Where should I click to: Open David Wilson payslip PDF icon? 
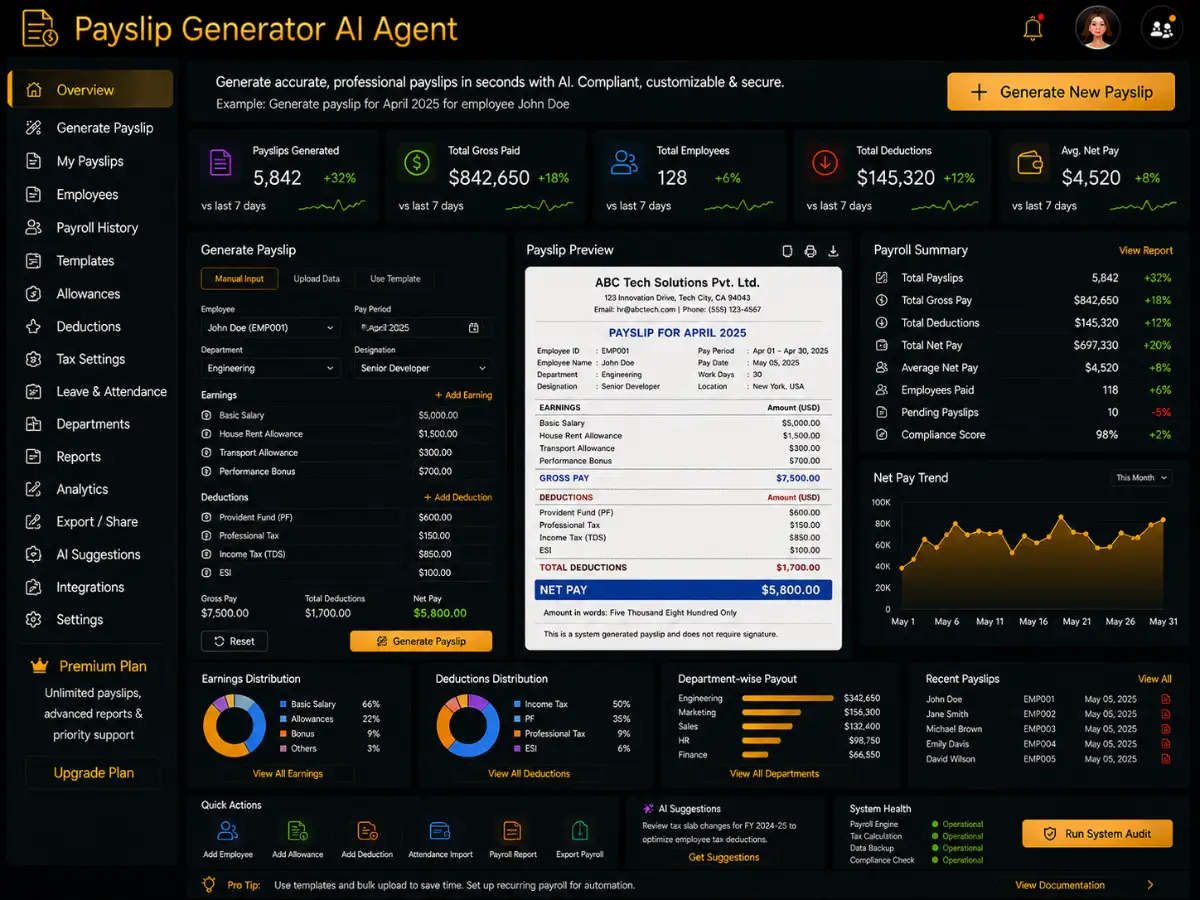pos(1165,759)
